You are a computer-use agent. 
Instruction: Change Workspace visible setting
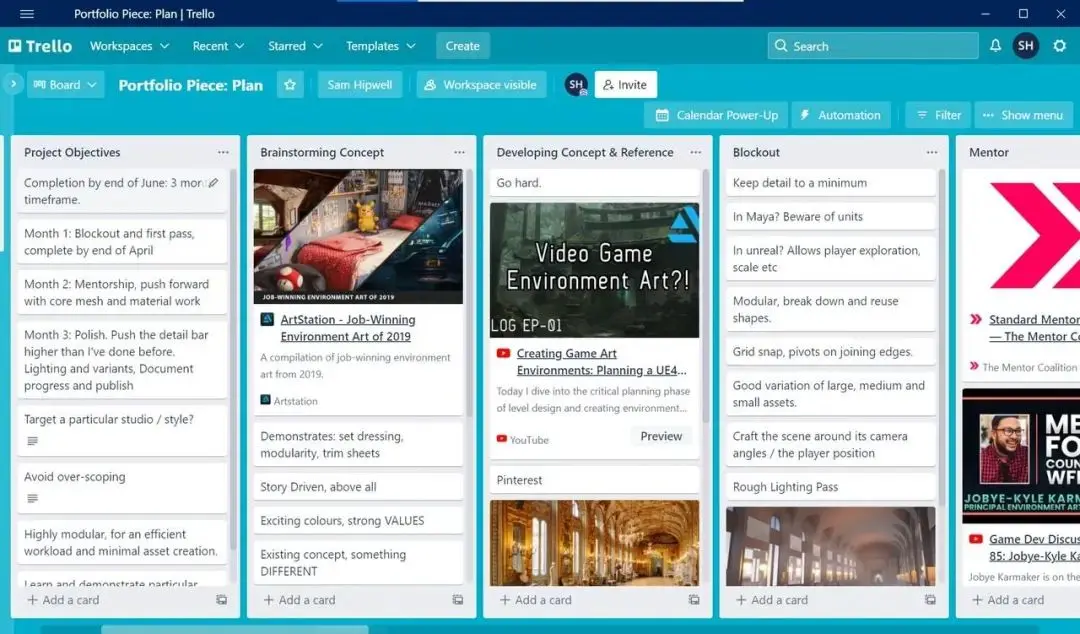(x=481, y=85)
